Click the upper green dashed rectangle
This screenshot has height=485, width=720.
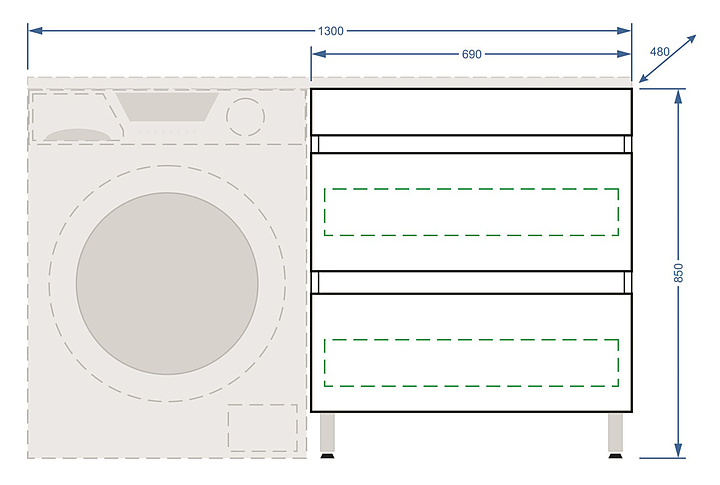pos(471,212)
